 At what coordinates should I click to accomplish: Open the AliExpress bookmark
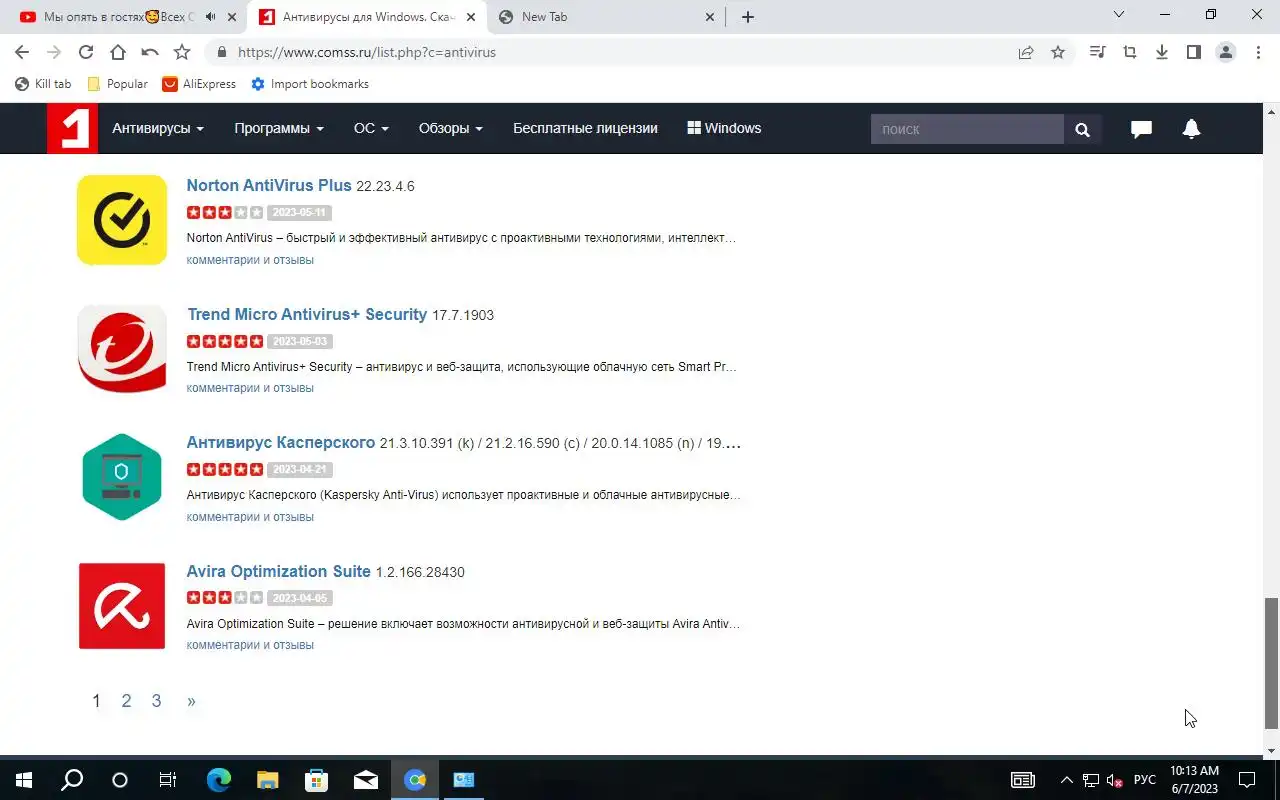(199, 84)
